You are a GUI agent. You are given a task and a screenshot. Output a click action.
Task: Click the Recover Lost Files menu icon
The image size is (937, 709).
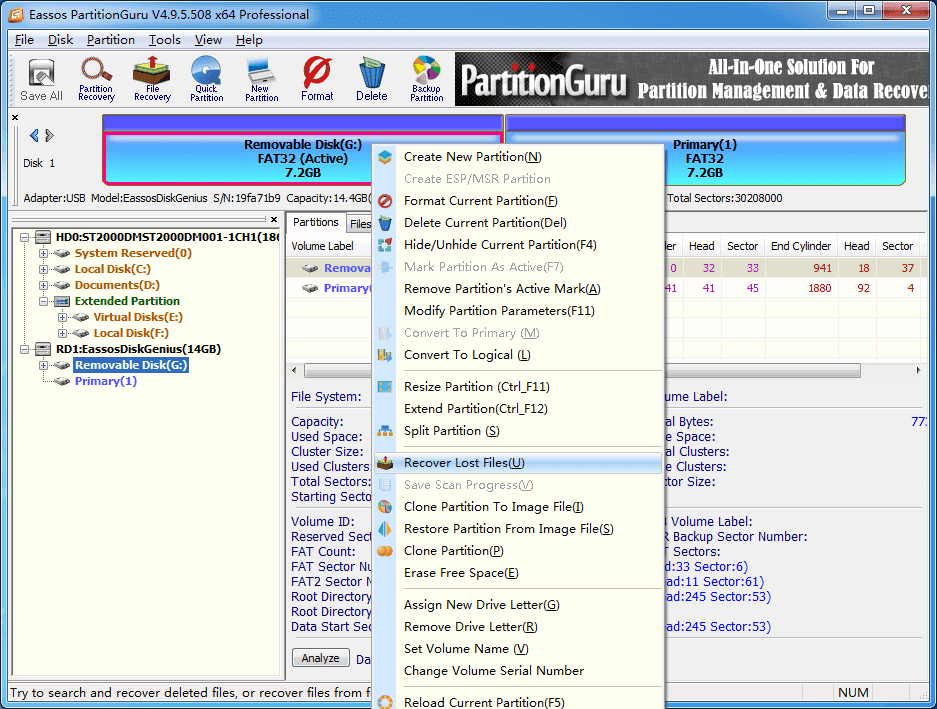[385, 463]
